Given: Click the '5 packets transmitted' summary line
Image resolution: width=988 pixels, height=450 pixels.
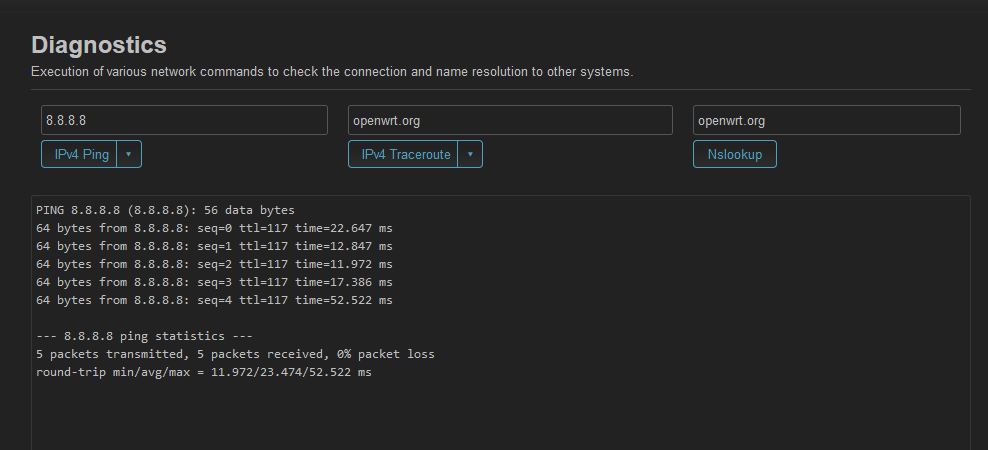Looking at the screenshot, I should pos(235,354).
